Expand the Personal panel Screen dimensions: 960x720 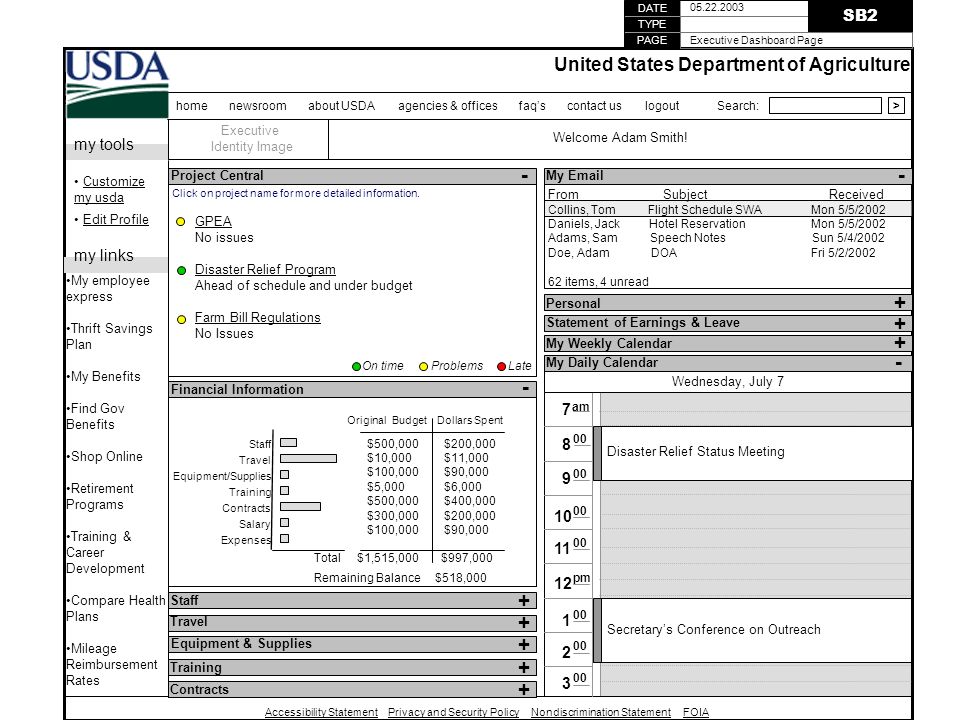click(899, 302)
